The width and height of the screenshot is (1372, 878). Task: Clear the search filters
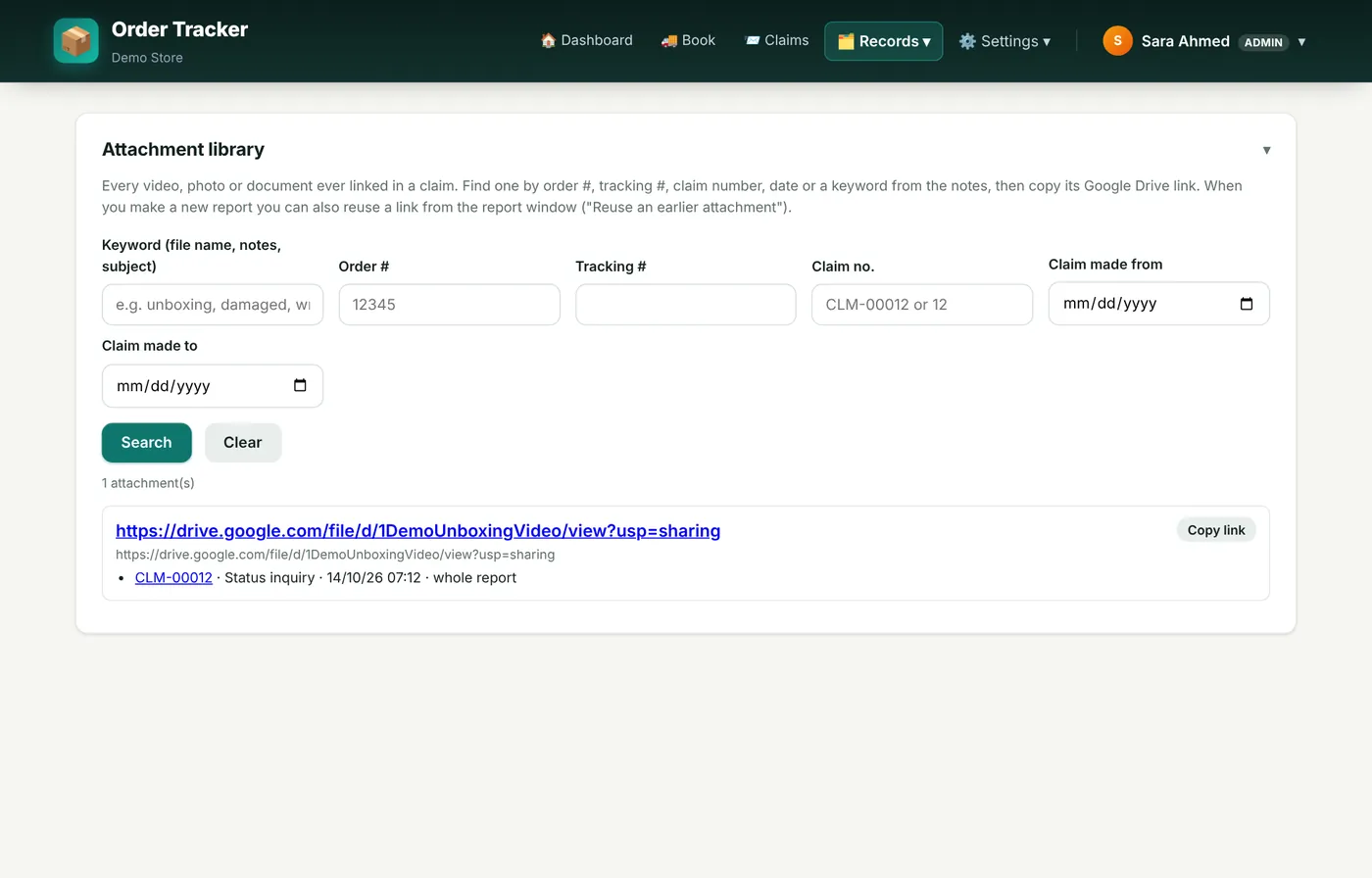click(x=243, y=443)
